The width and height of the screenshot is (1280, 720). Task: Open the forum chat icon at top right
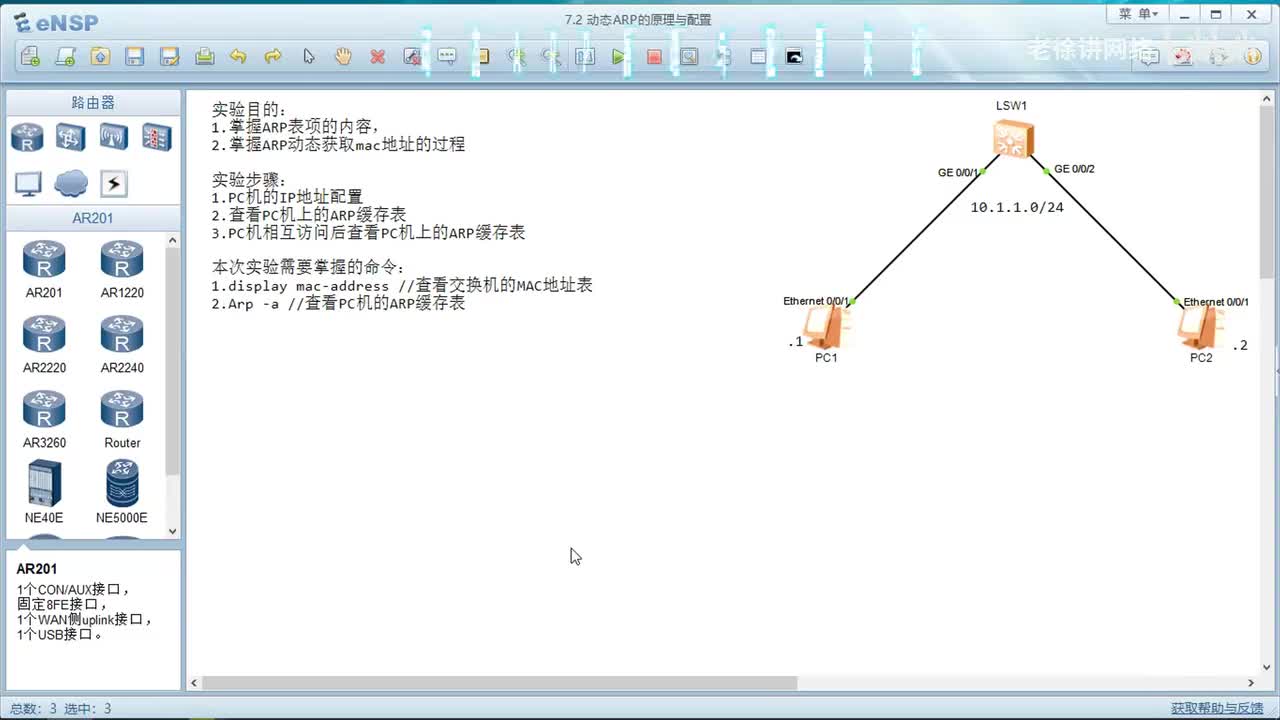click(1150, 57)
